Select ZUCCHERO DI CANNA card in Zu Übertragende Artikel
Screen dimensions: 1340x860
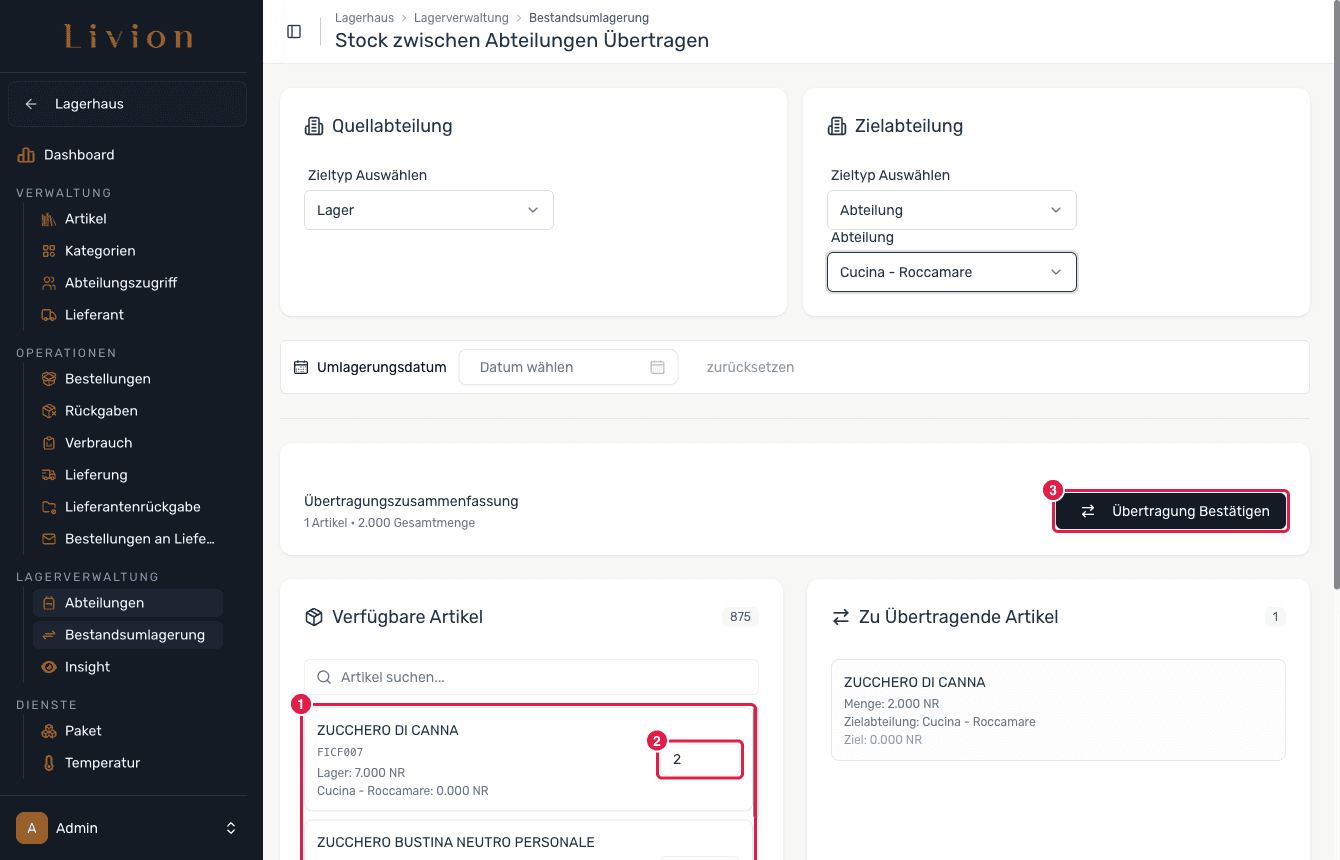(1058, 710)
